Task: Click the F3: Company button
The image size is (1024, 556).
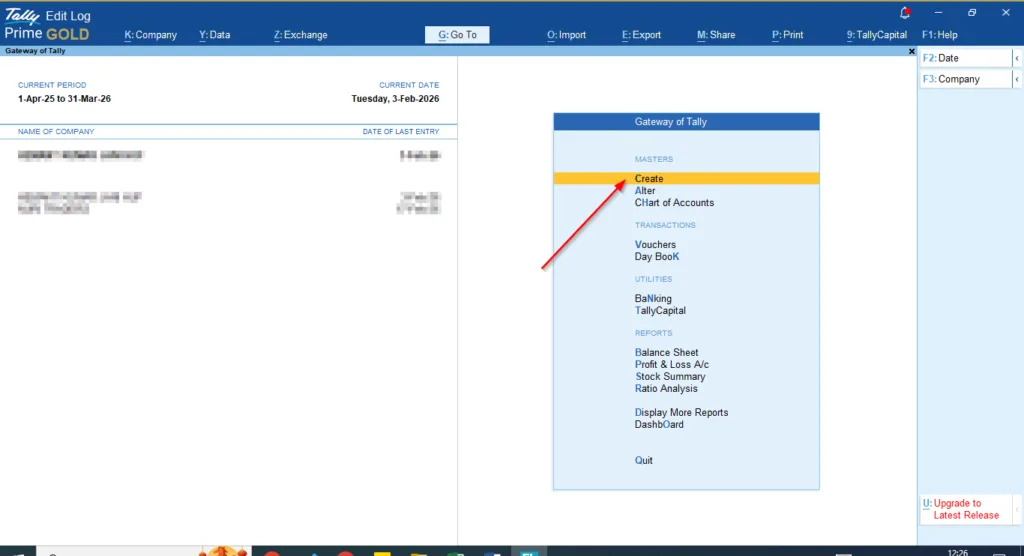Action: (966, 79)
